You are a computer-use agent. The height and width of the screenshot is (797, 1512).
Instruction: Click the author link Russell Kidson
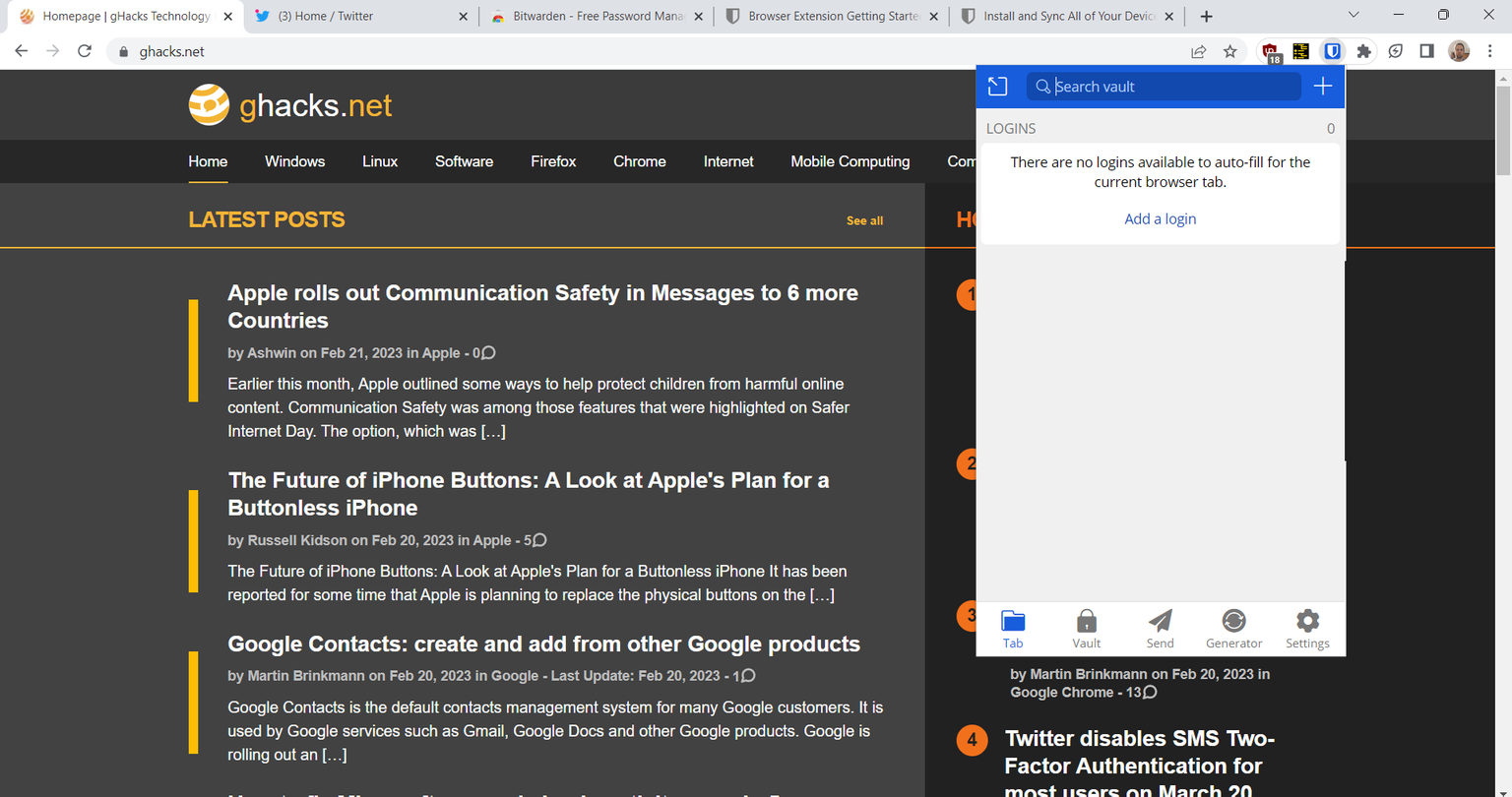[x=297, y=540]
